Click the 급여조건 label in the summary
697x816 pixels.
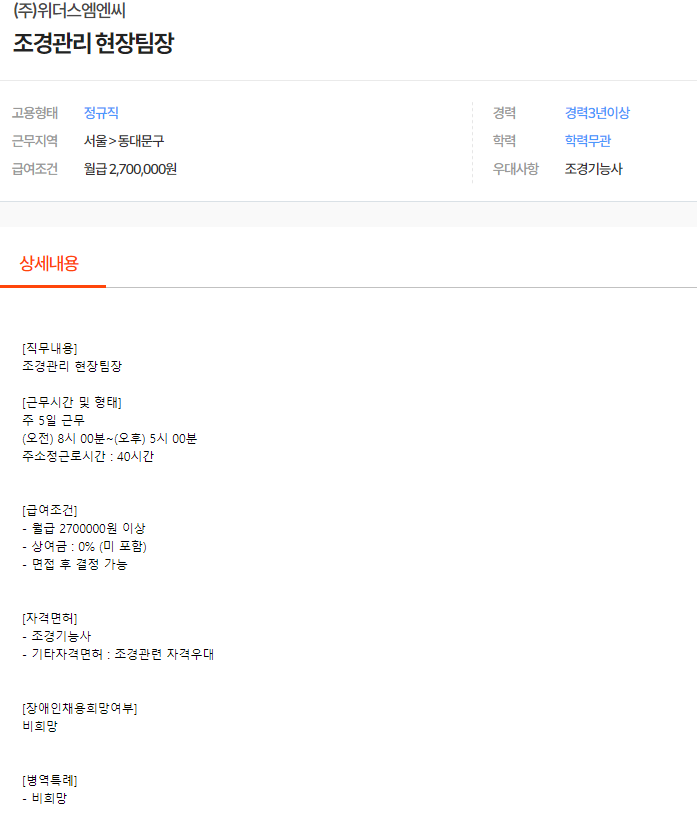pos(35,169)
